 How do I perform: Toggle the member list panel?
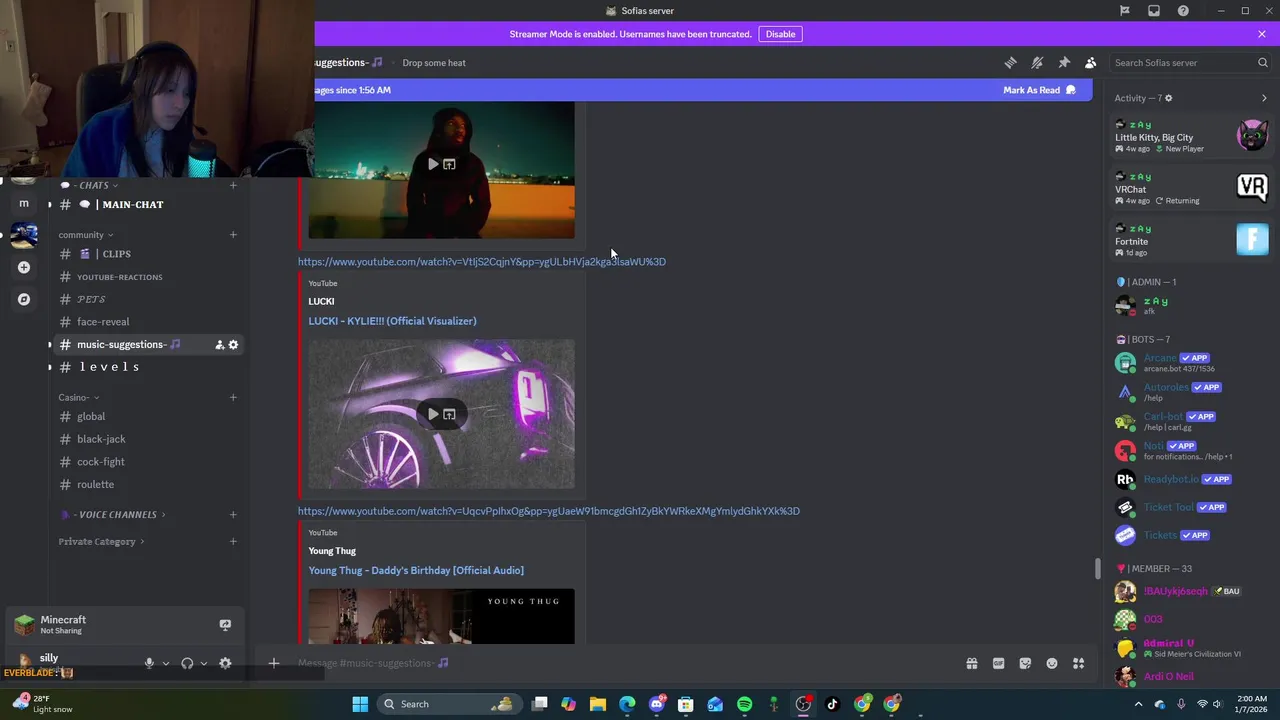click(1091, 62)
